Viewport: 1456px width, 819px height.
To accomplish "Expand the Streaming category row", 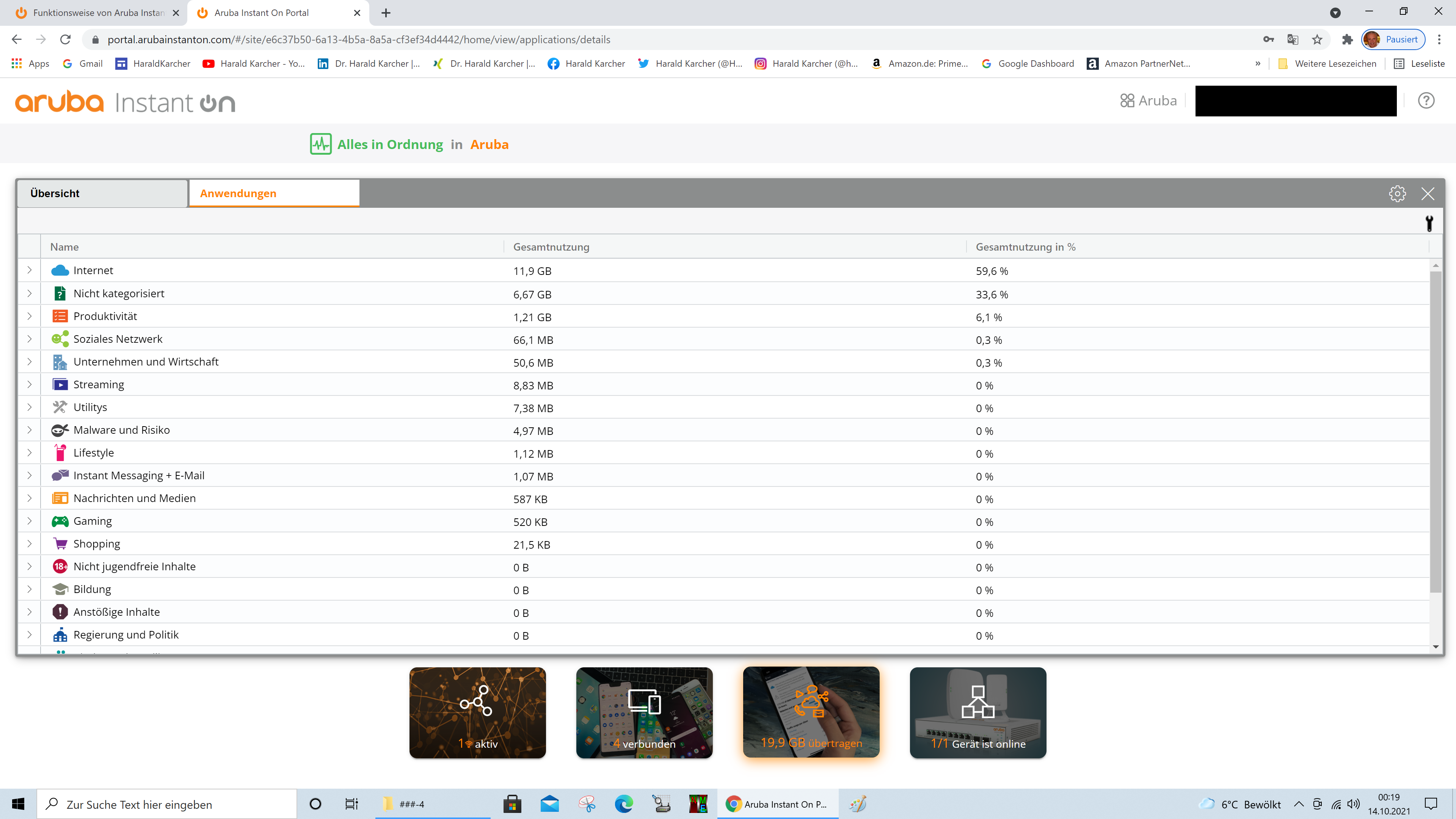I will click(30, 384).
